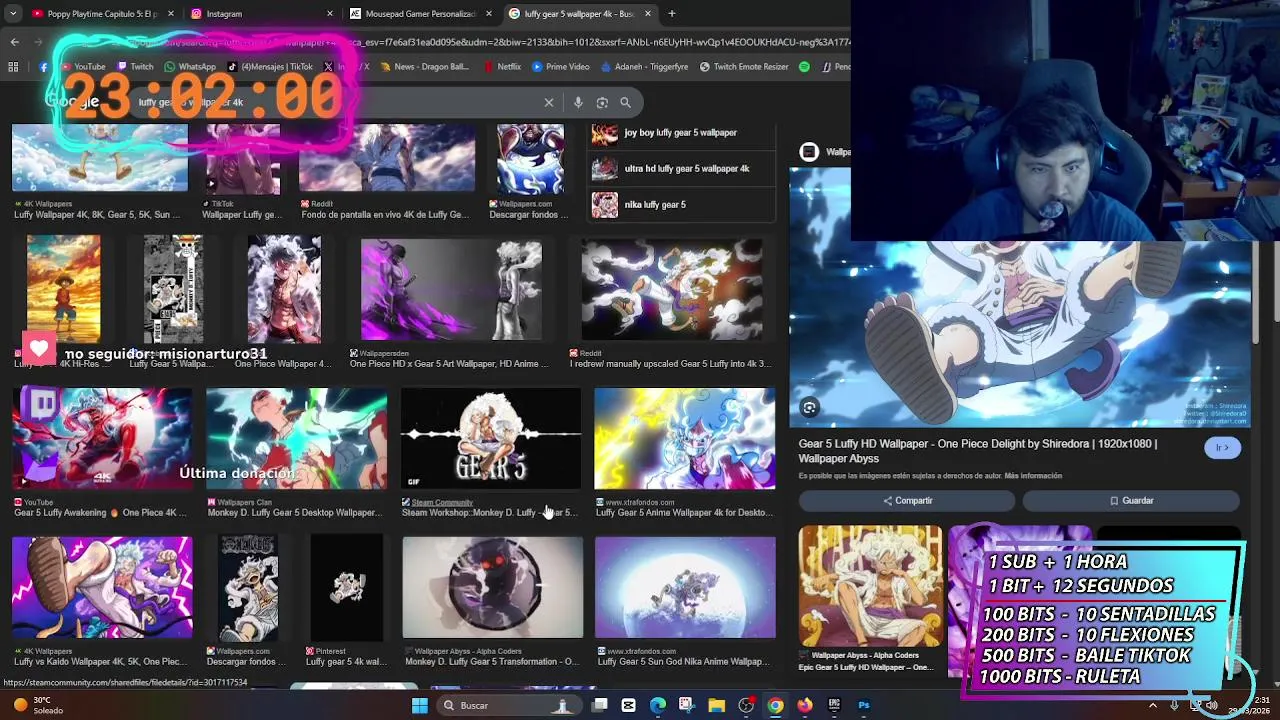
Task: Expand the Chrome tab search dropdown
Action: (x=14, y=14)
